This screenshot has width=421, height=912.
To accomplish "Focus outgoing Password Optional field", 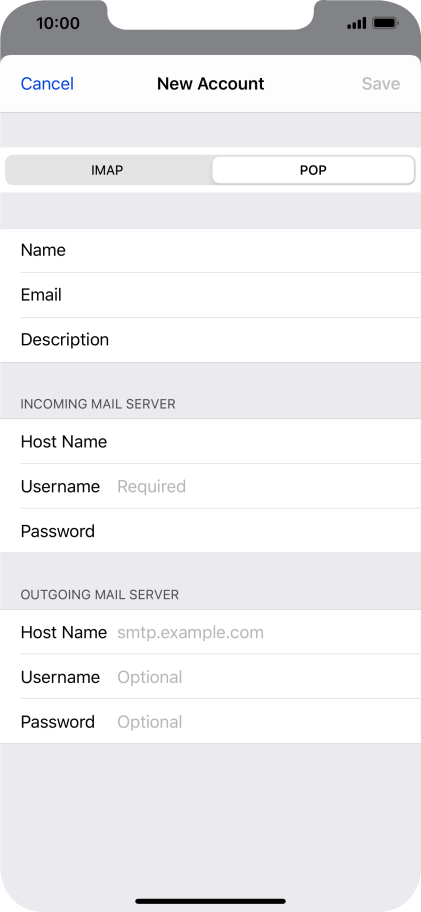I will coord(210,722).
